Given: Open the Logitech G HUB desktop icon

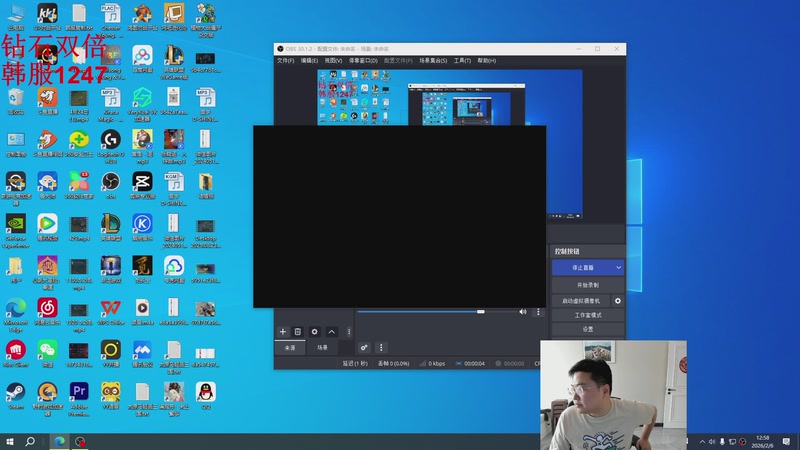Looking at the screenshot, I should pyautogui.click(x=110, y=146).
